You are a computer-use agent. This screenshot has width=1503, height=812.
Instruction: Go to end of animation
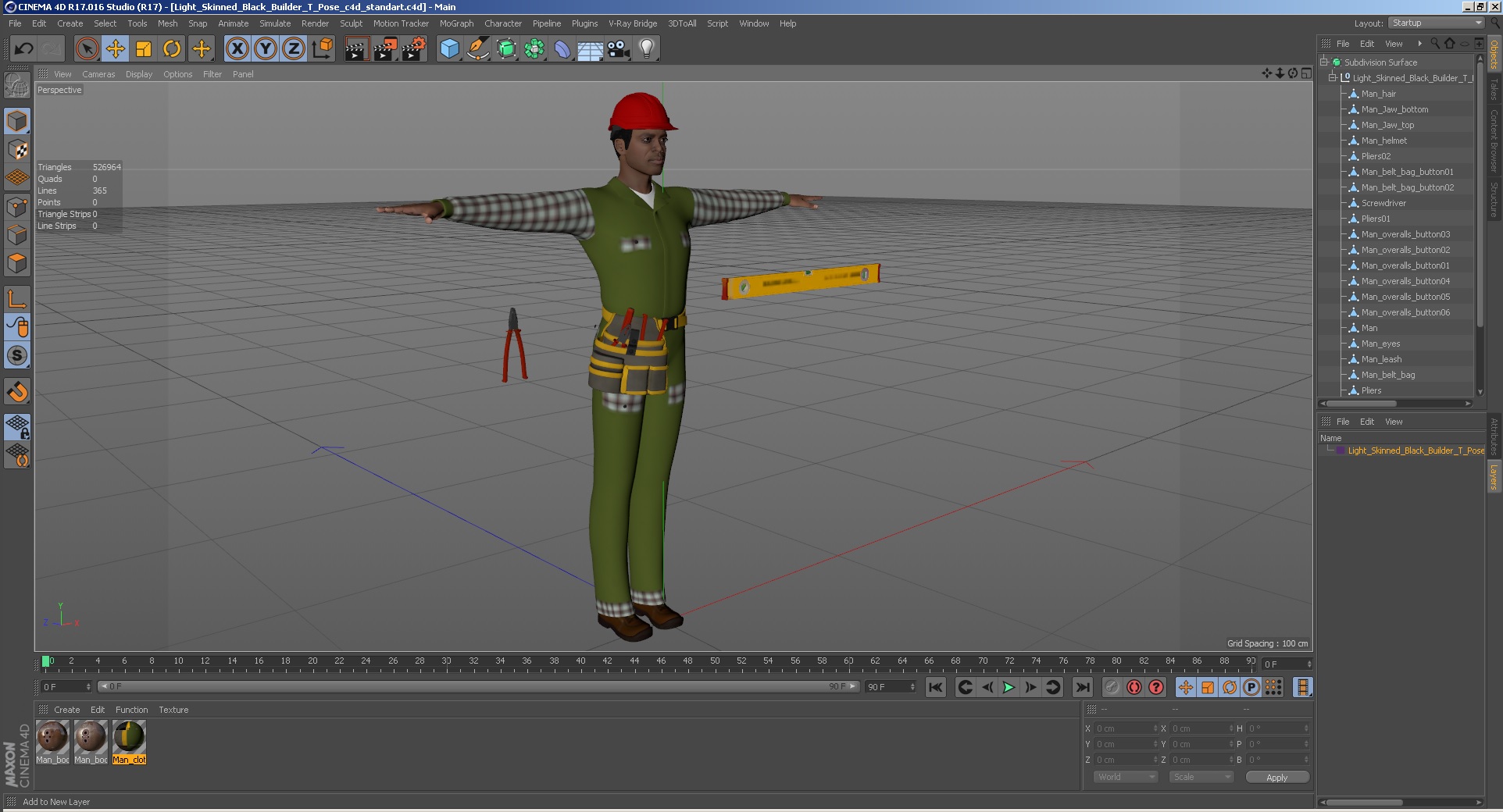click(x=1082, y=687)
